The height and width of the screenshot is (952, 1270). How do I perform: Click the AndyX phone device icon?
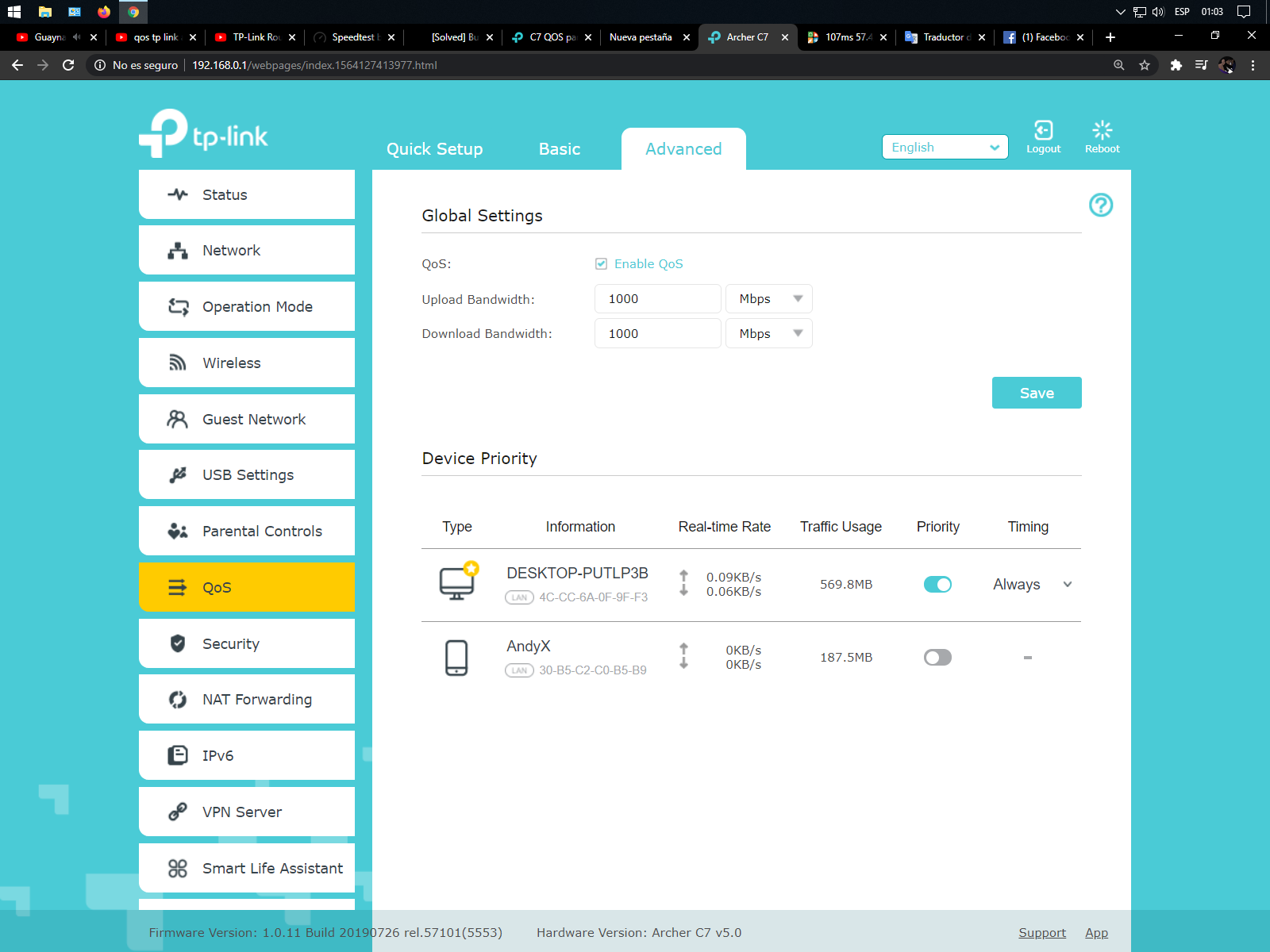pyautogui.click(x=456, y=658)
